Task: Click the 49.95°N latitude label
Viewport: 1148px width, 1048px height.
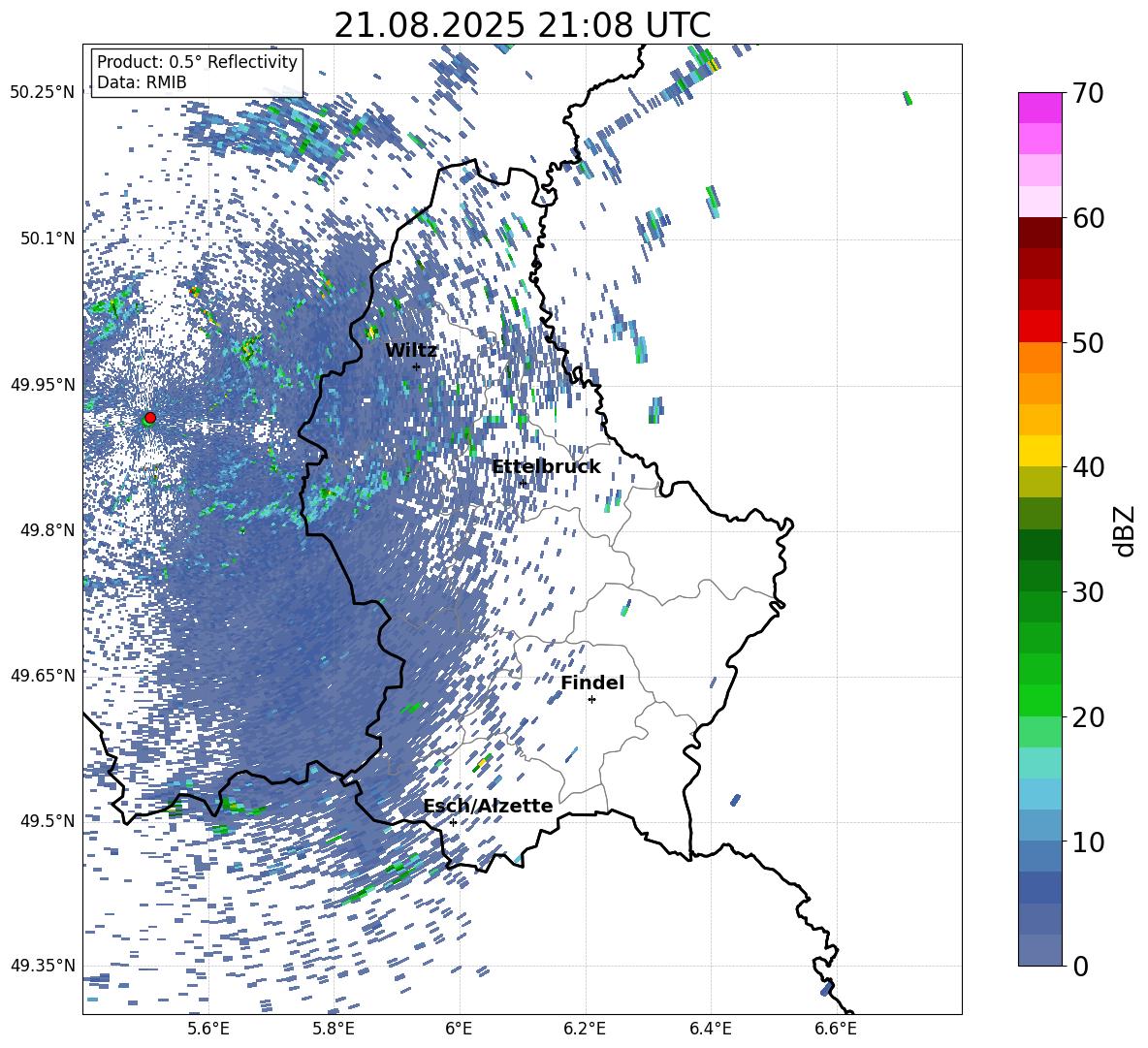Action: [43, 384]
